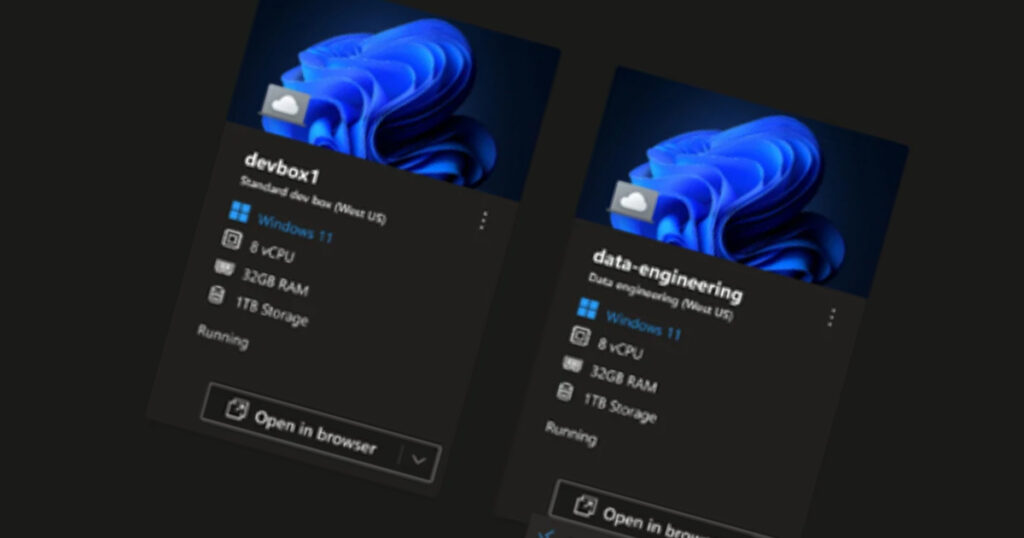Image resolution: width=1024 pixels, height=538 pixels.
Task: Click the Windows logo on the devbox1 card
Action: click(x=240, y=212)
